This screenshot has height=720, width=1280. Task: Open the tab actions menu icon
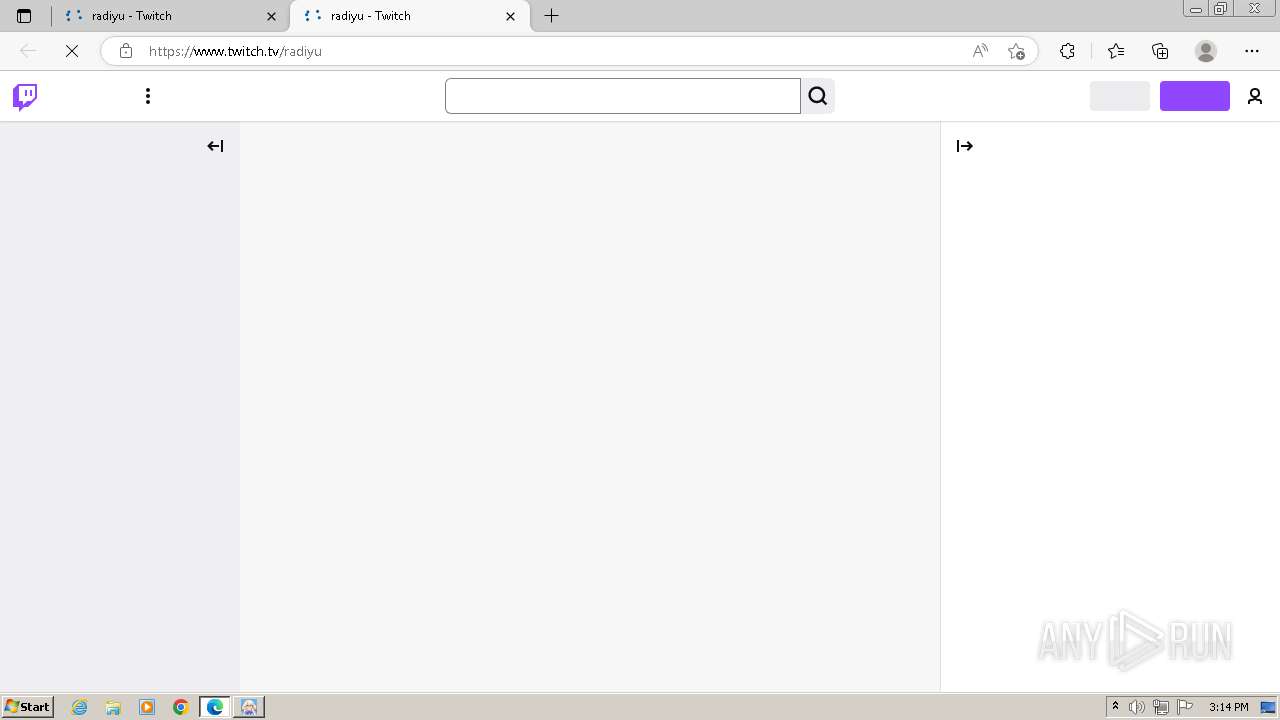[24, 16]
